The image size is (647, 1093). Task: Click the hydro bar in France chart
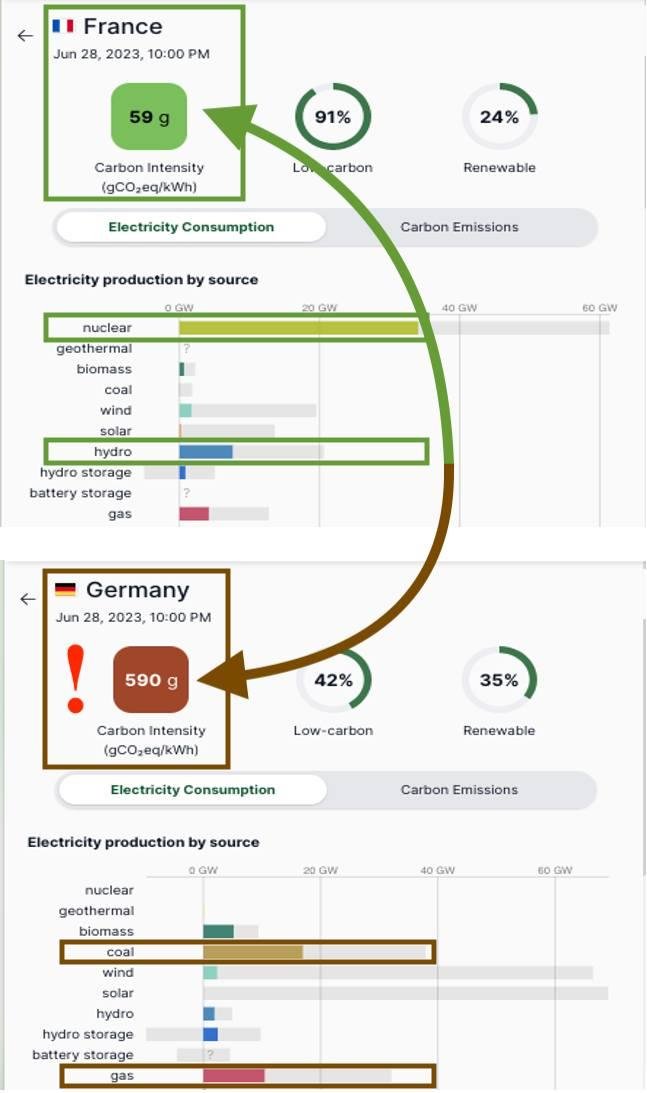pyautogui.click(x=206, y=452)
